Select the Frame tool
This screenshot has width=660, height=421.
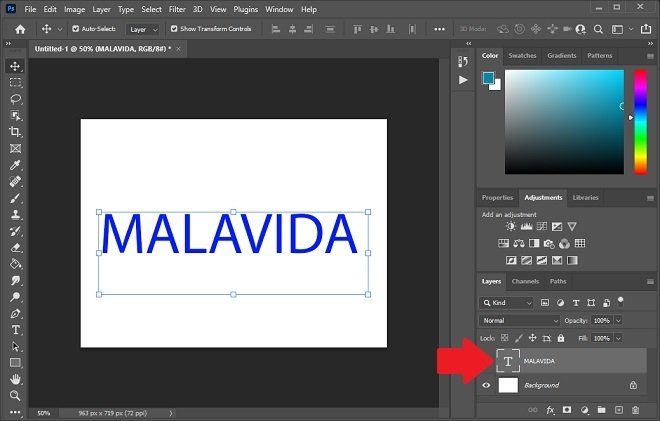(15, 148)
